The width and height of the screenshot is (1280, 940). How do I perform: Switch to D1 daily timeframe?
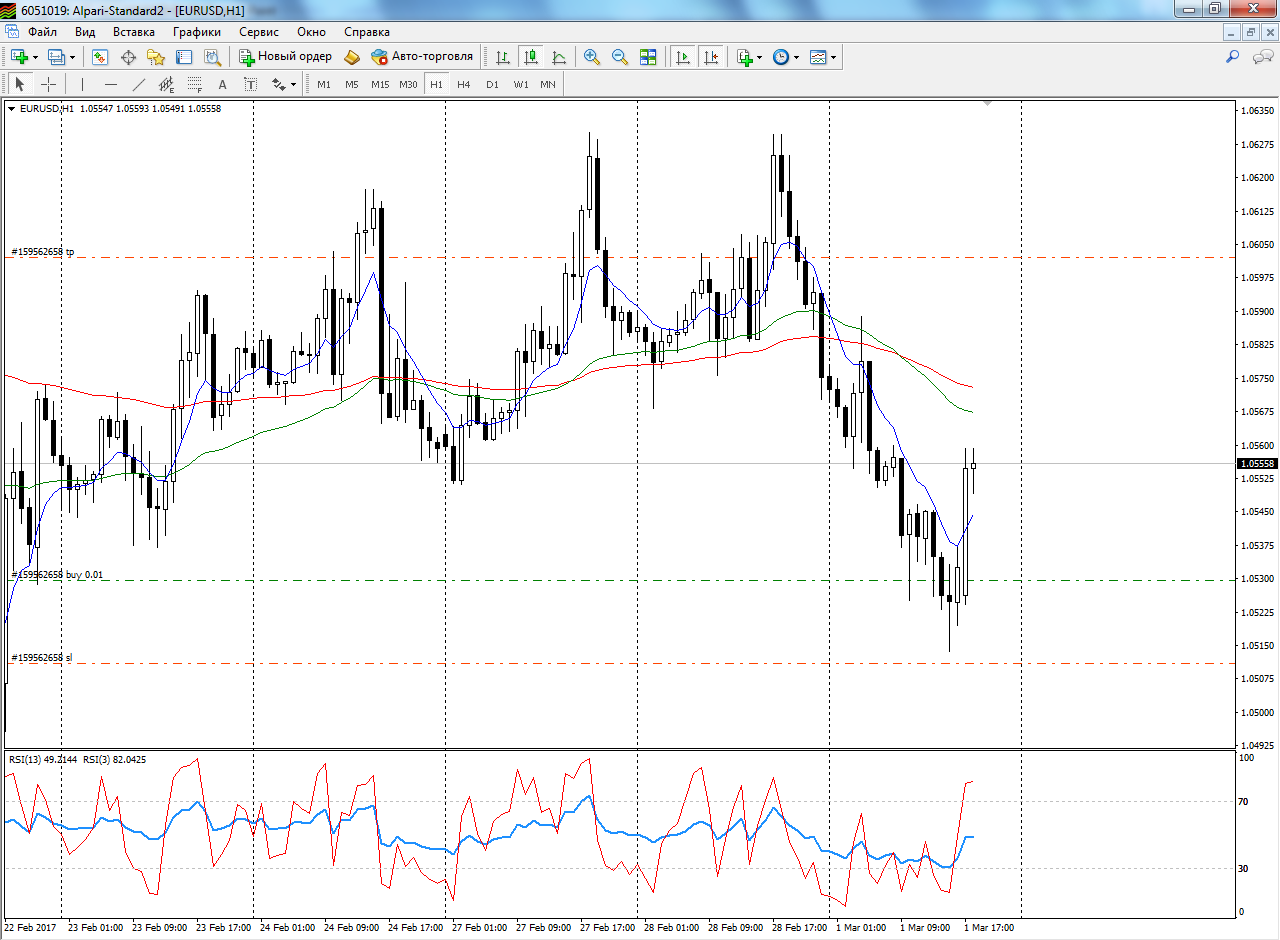[x=492, y=84]
